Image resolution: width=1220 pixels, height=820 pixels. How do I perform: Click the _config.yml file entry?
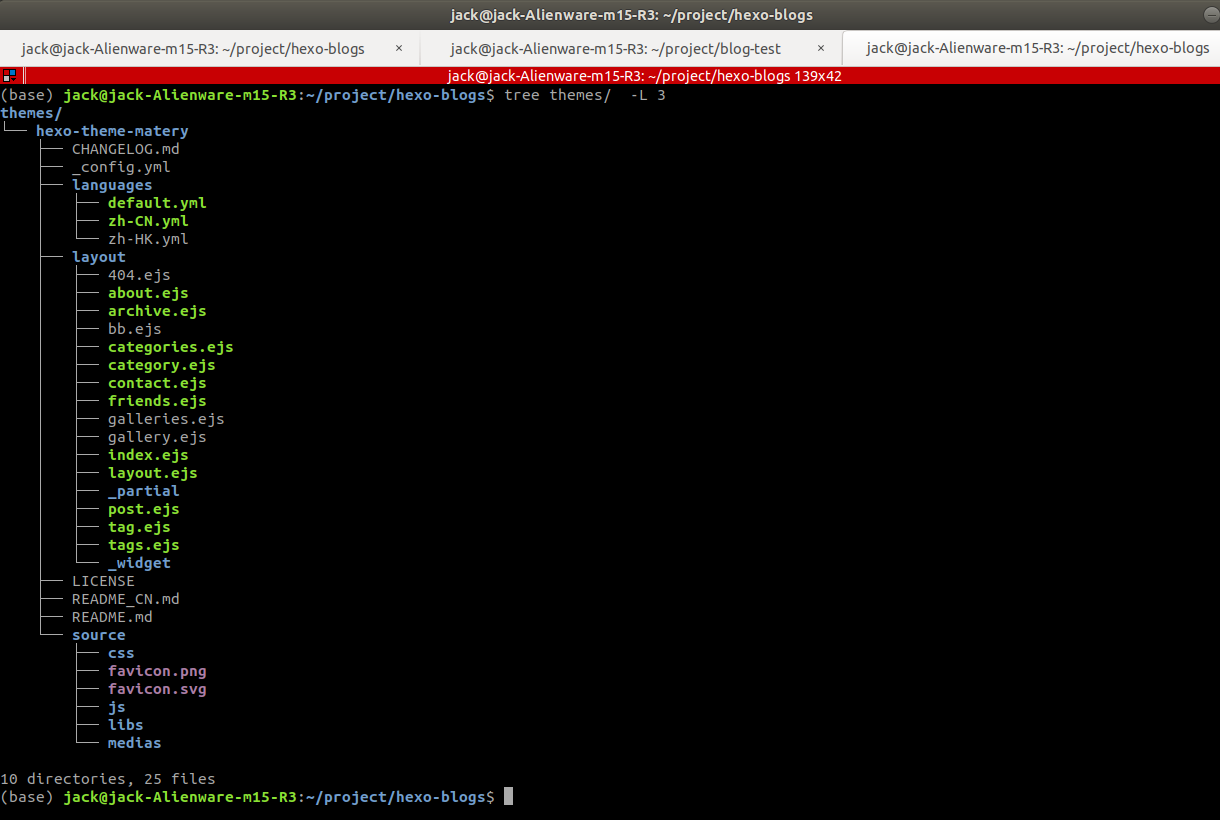point(121,167)
